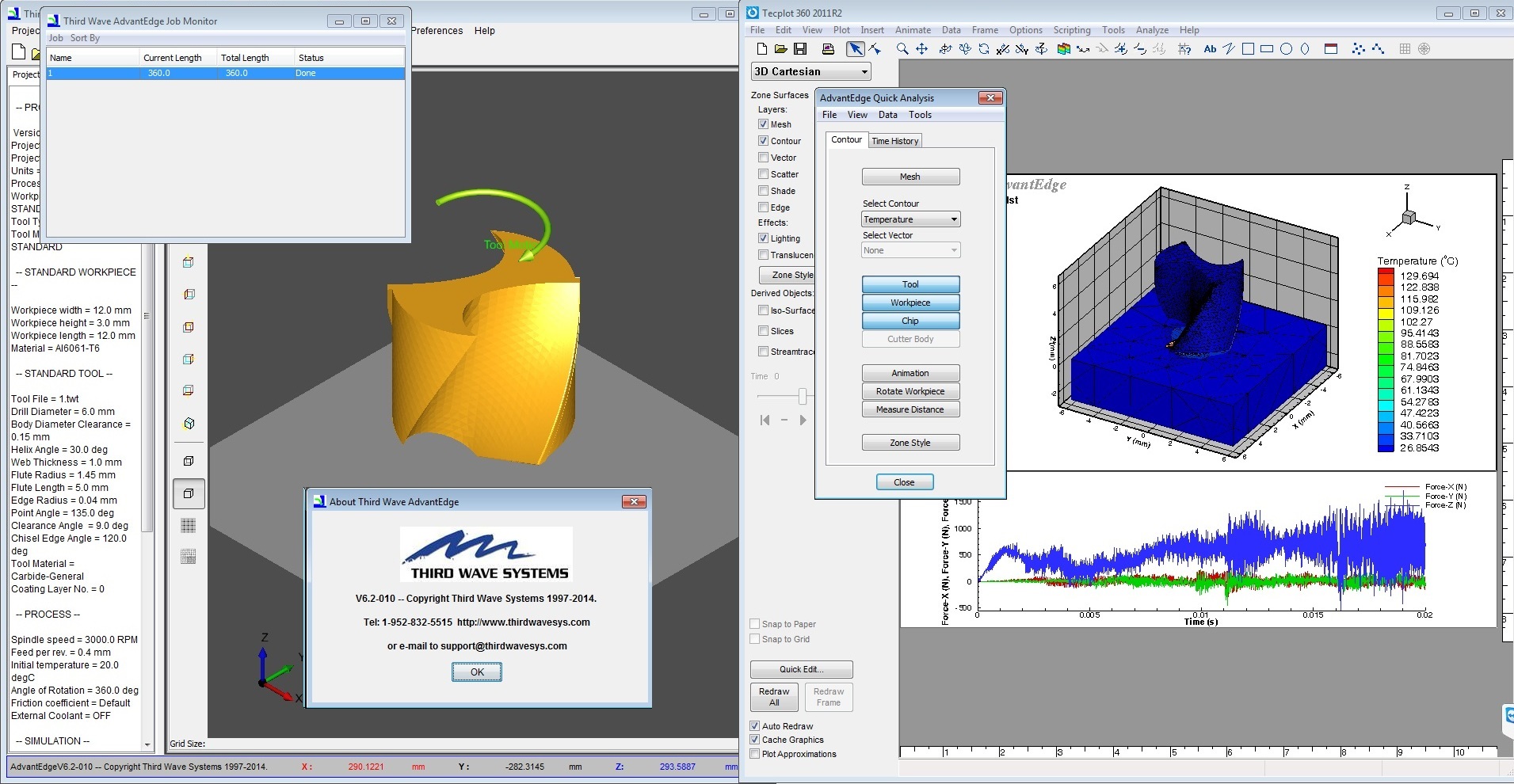
Task: Enable the Plot Approximations checkbox
Action: click(755, 754)
